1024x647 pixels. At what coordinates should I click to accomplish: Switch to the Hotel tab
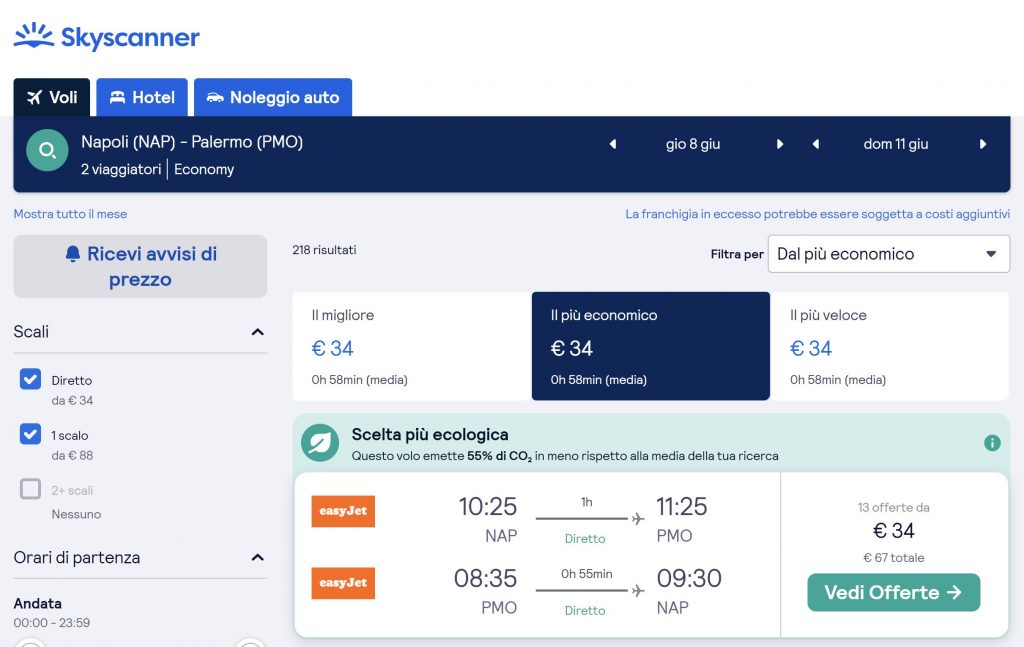click(x=142, y=97)
